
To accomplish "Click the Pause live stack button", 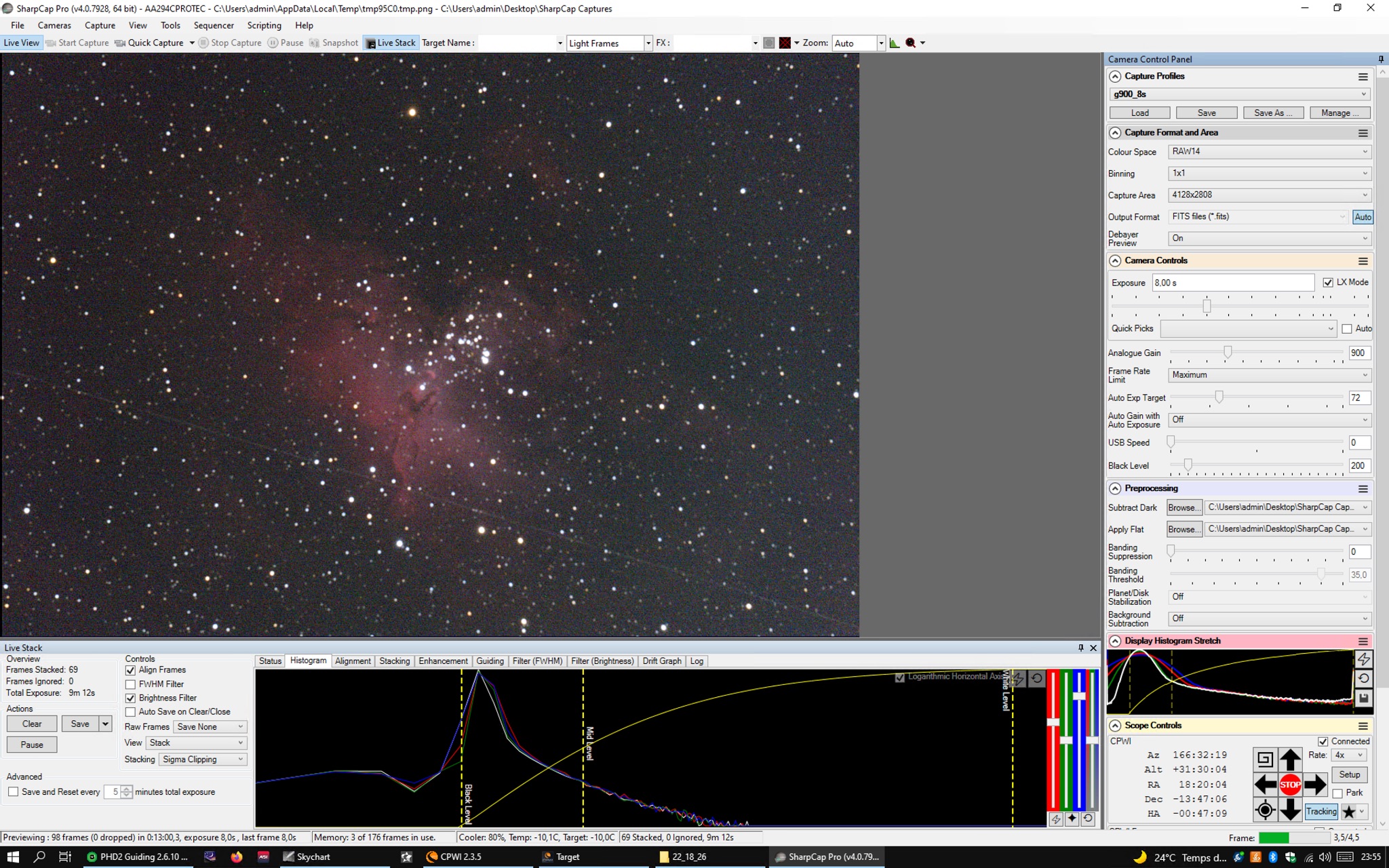I will pos(32,745).
